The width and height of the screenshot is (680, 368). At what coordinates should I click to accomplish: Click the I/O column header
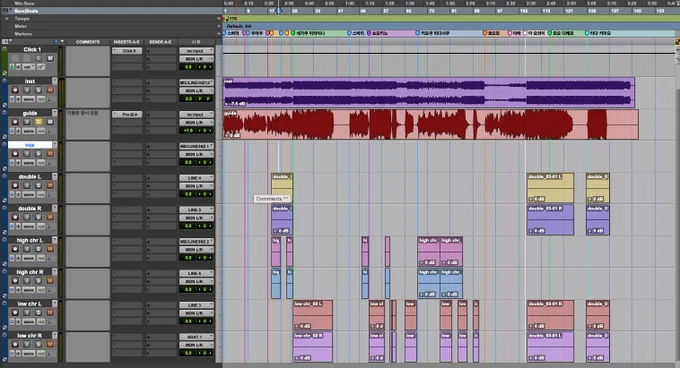coord(196,42)
